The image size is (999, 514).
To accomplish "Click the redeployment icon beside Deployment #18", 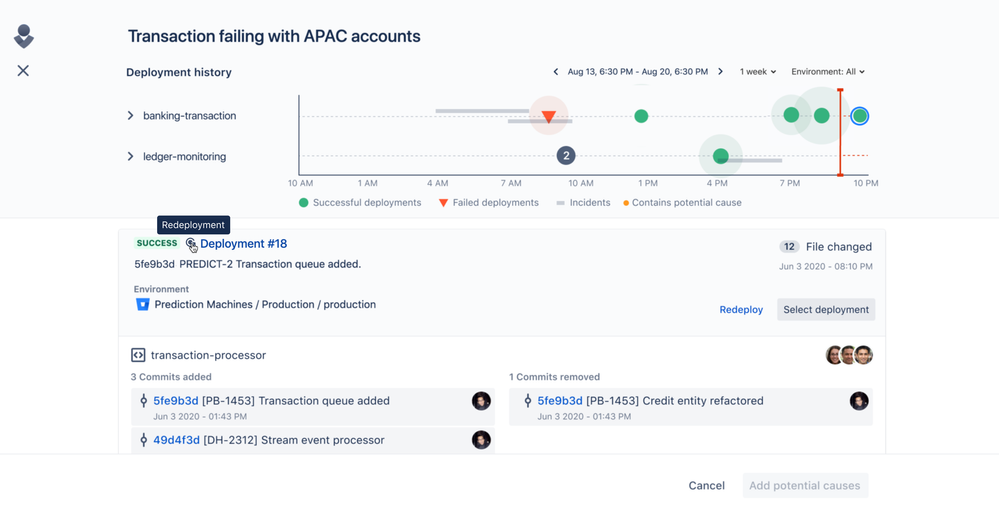I will pyautogui.click(x=191, y=244).
